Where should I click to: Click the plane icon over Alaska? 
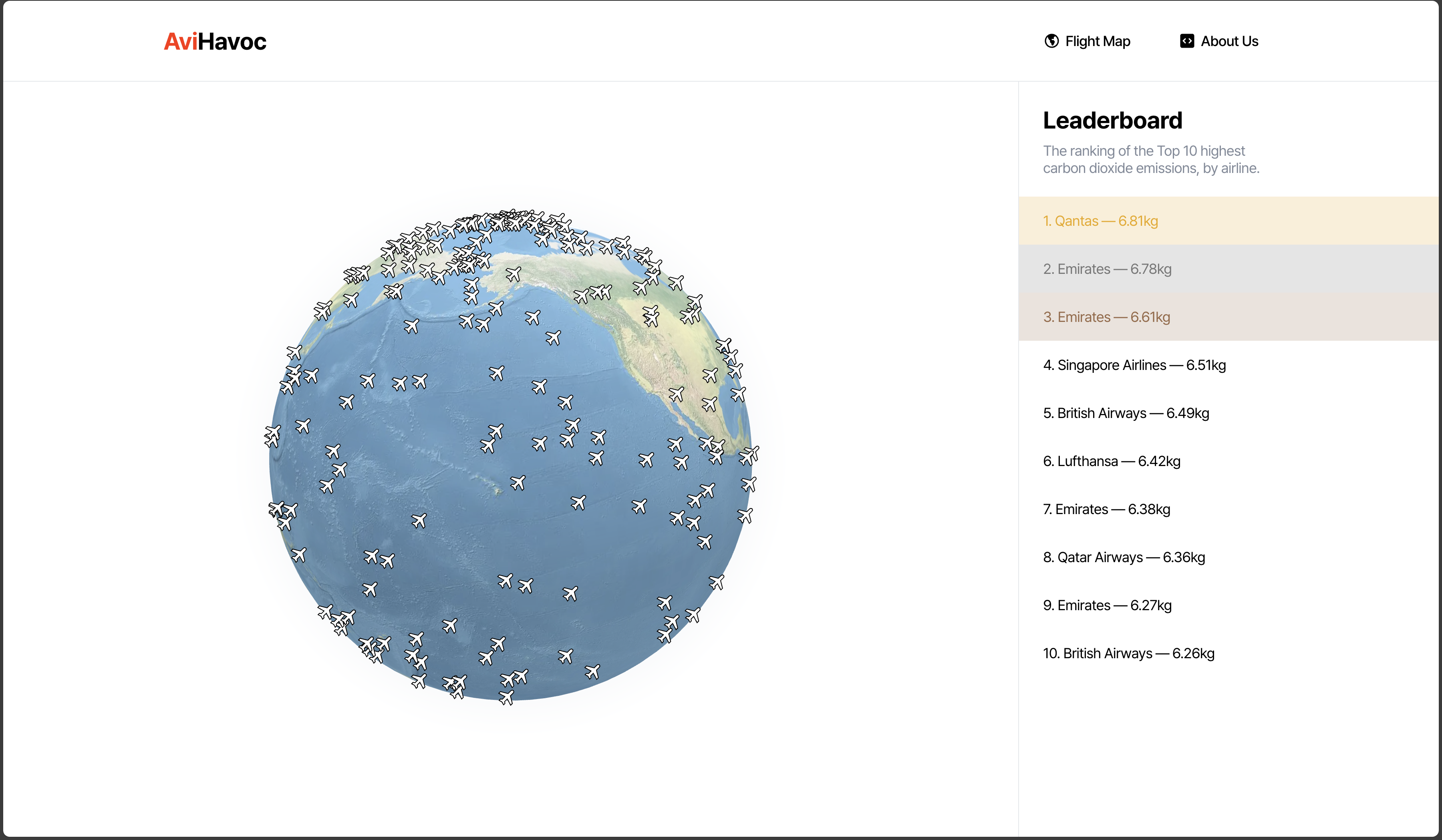coord(513,275)
